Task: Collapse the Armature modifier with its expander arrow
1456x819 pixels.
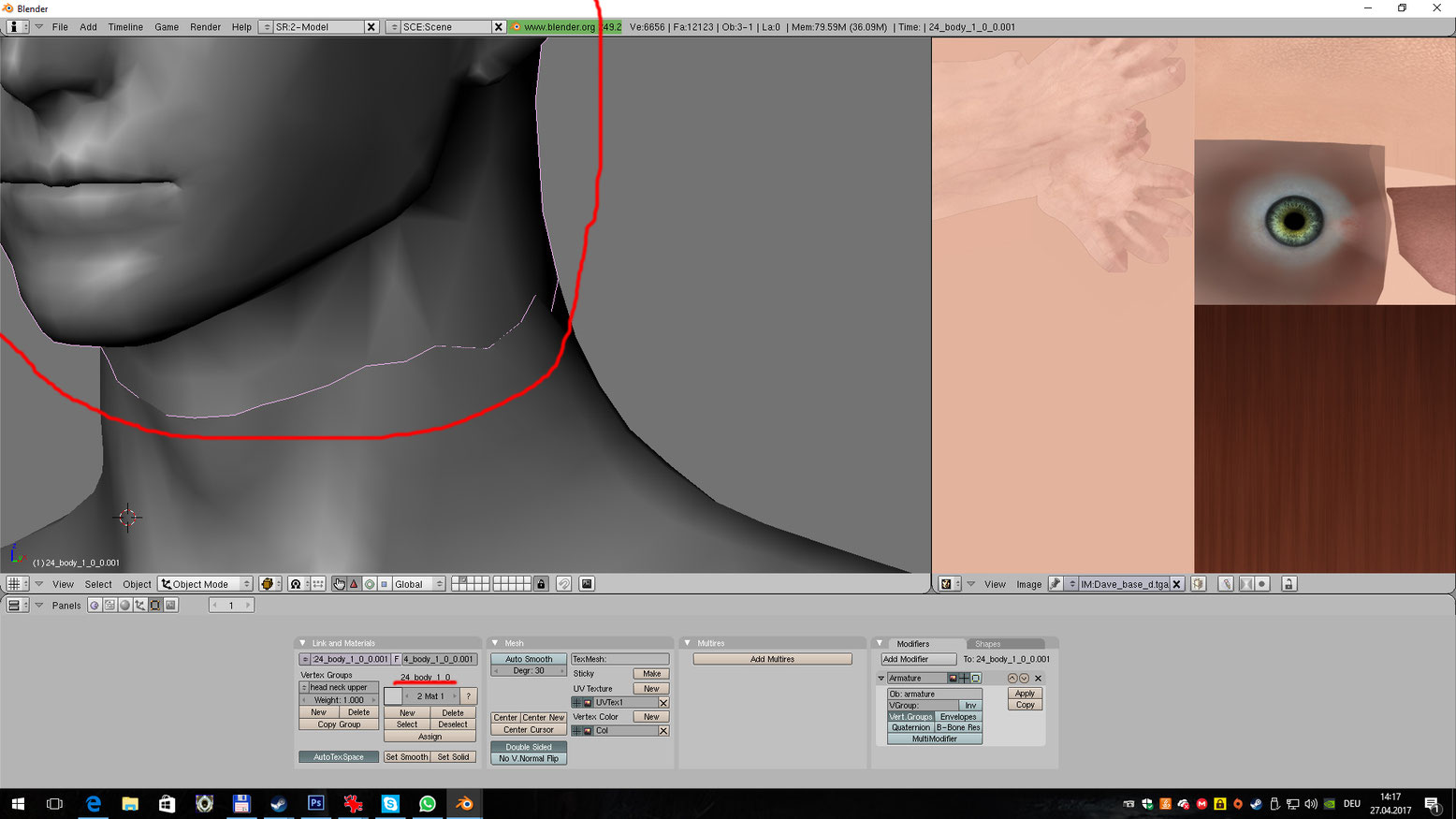Action: click(881, 677)
